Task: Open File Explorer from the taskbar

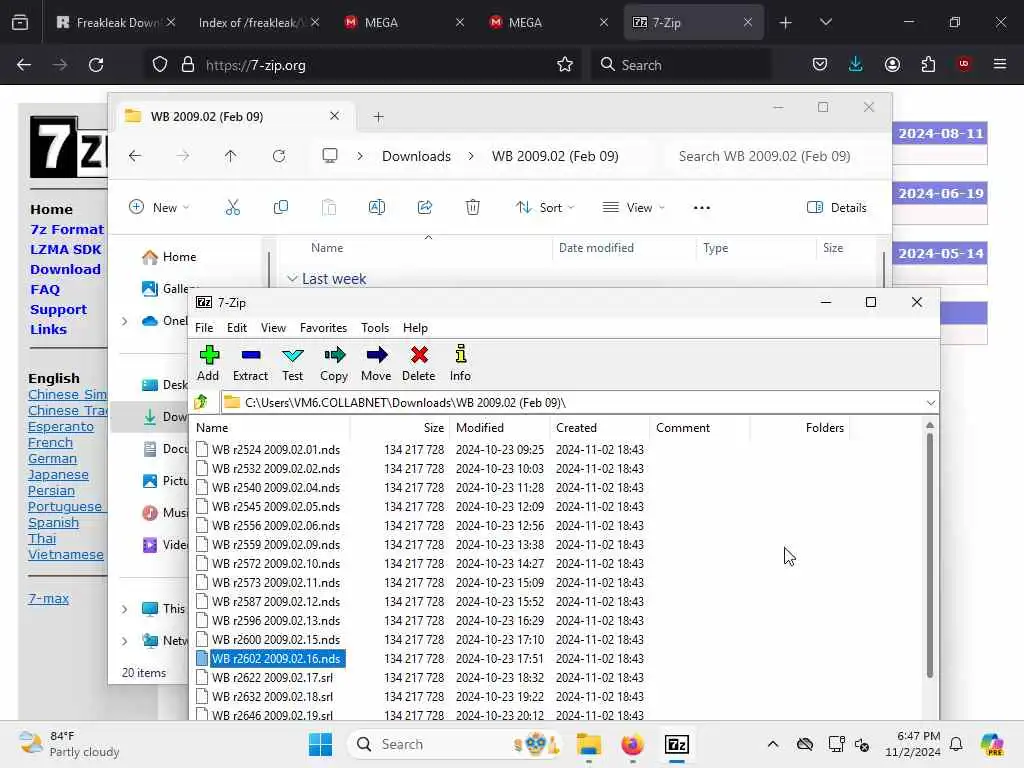Action: (x=588, y=744)
